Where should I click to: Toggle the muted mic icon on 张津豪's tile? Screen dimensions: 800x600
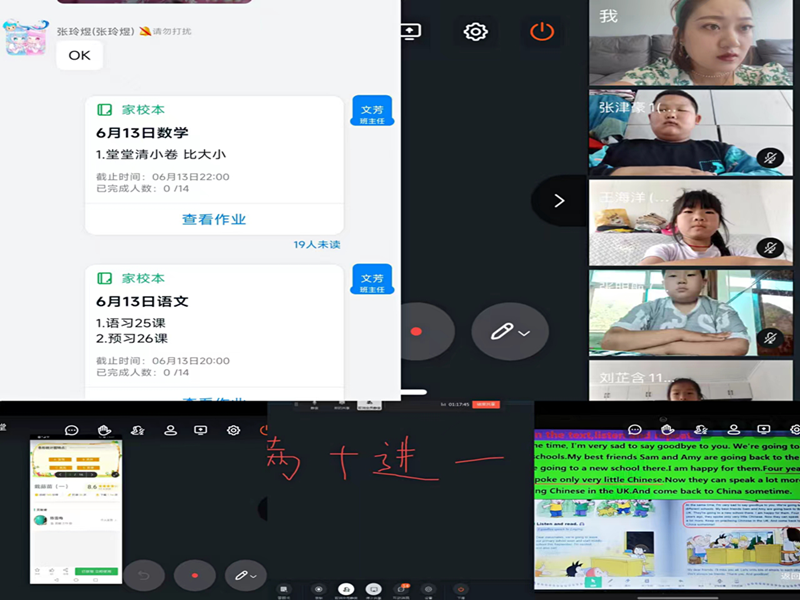click(770, 158)
